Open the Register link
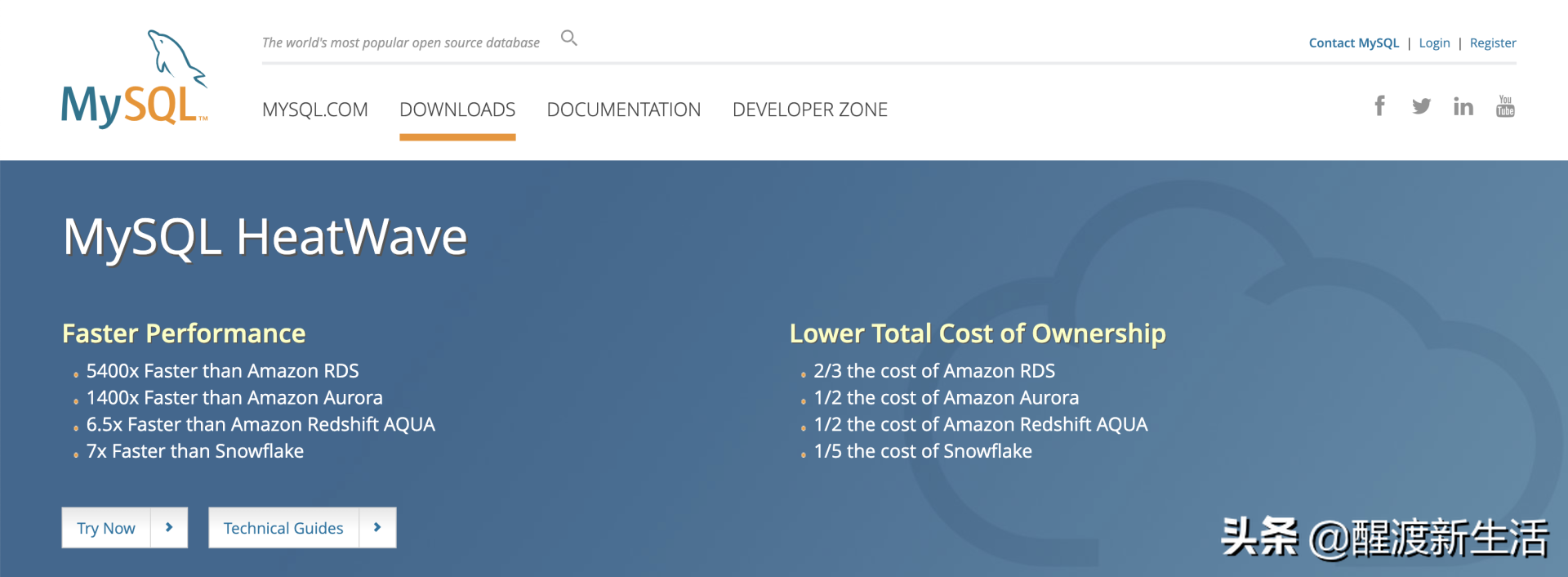This screenshot has height=577, width=1568. 1492,43
